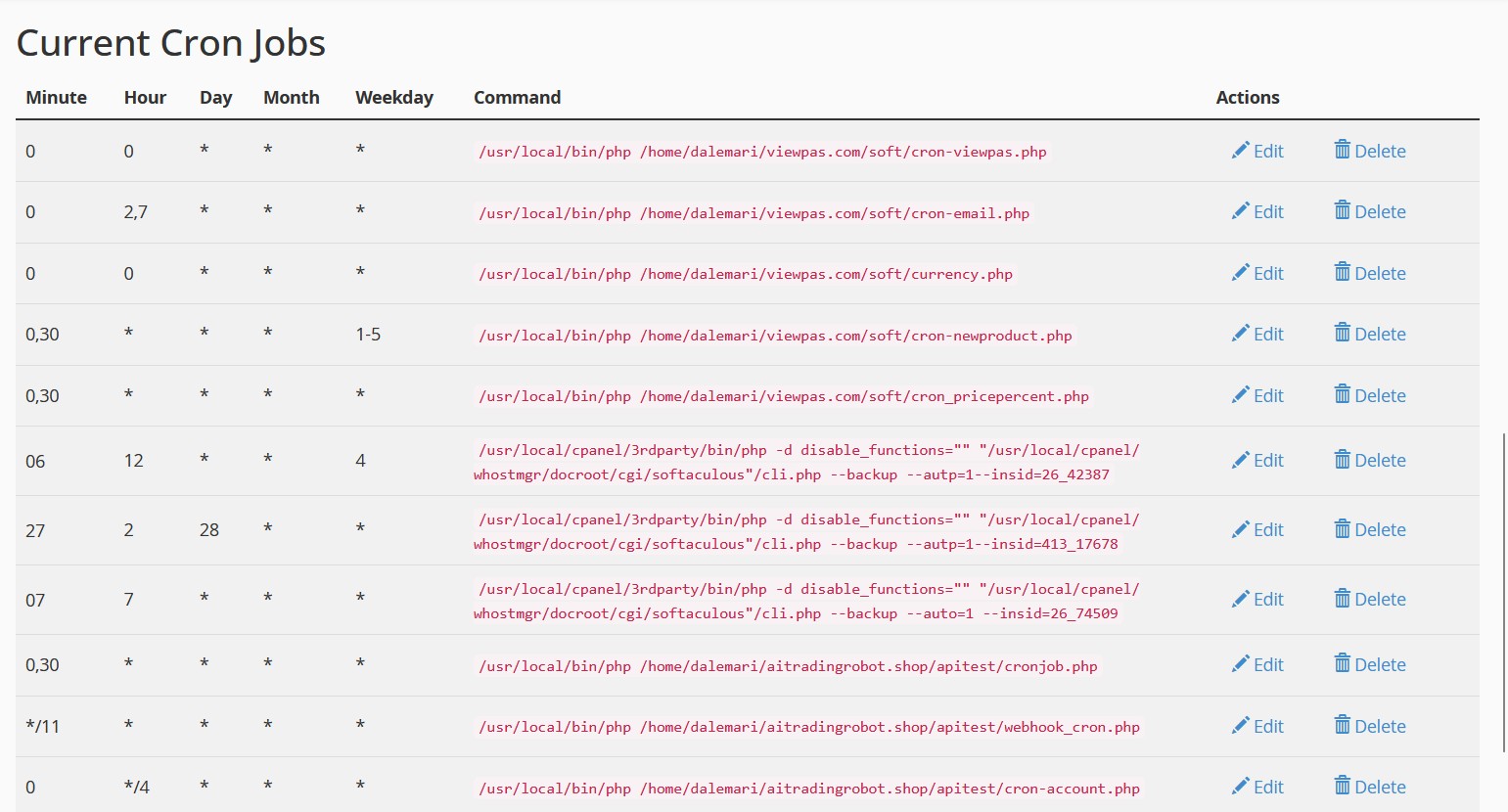Delete the cron-email.php cron job

(1370, 211)
